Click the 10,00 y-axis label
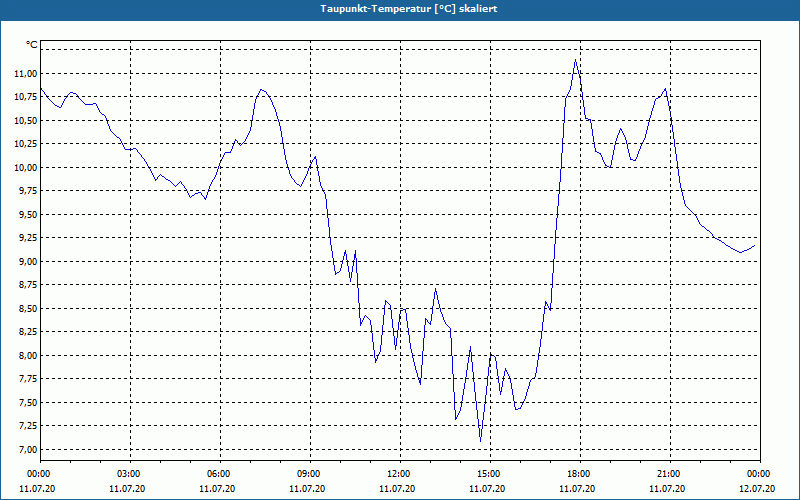 (27, 167)
